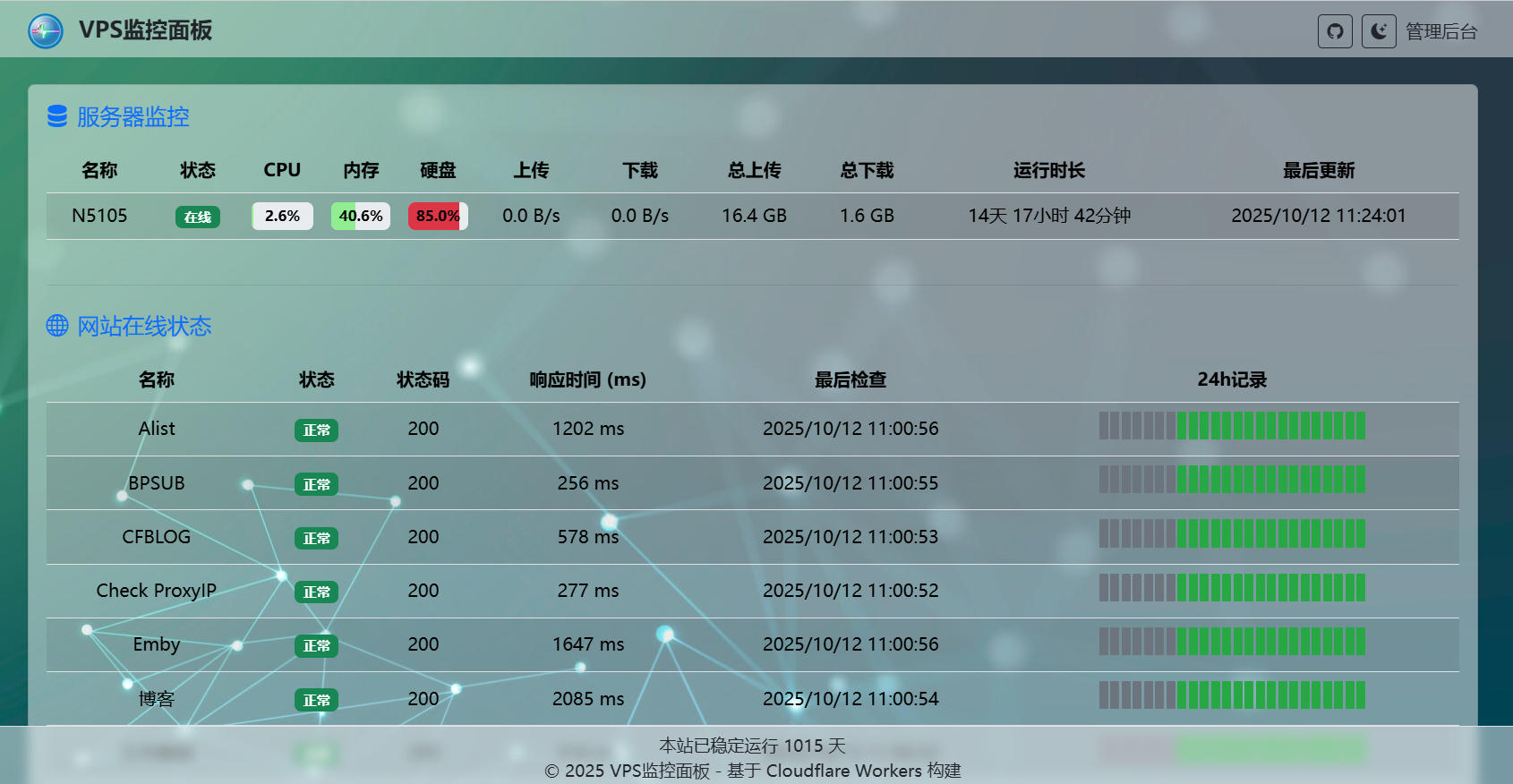Click the 响应时间 (ms) column header
Image resolution: width=1513 pixels, height=784 pixels.
[x=587, y=379]
